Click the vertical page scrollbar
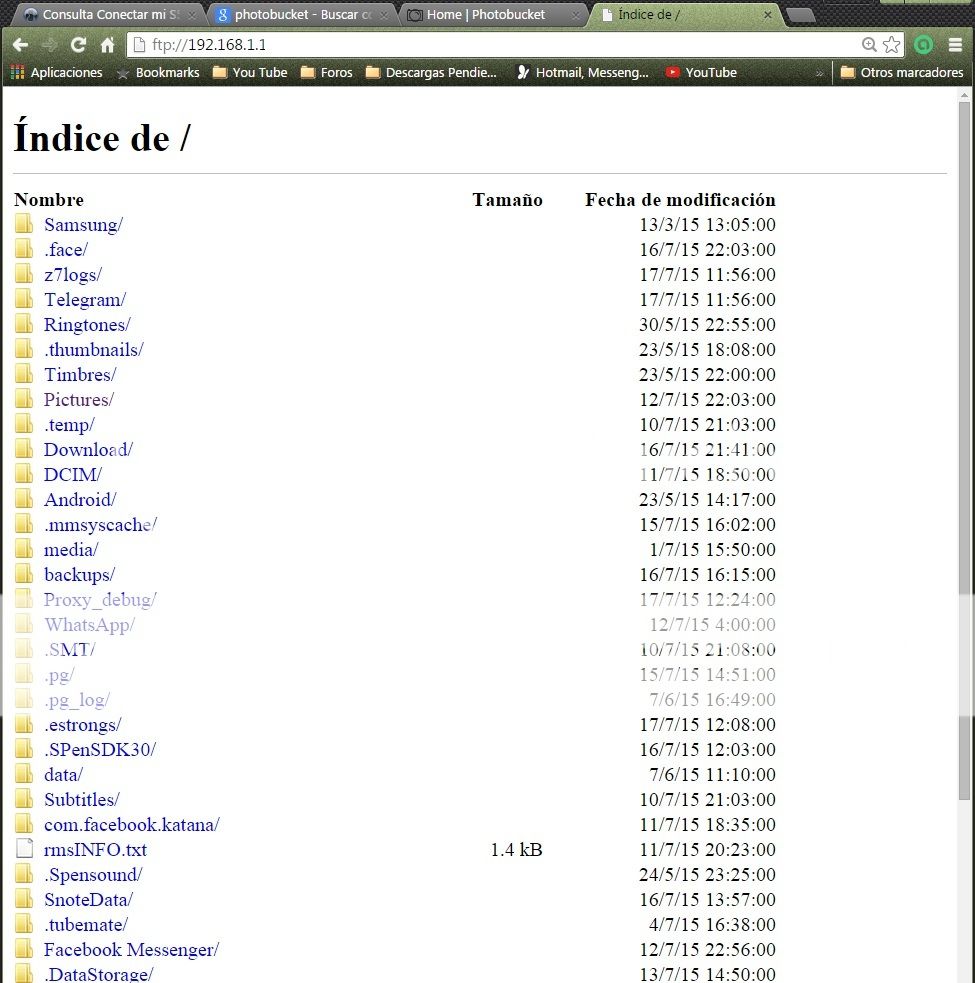The height and width of the screenshot is (983, 975). [964, 500]
